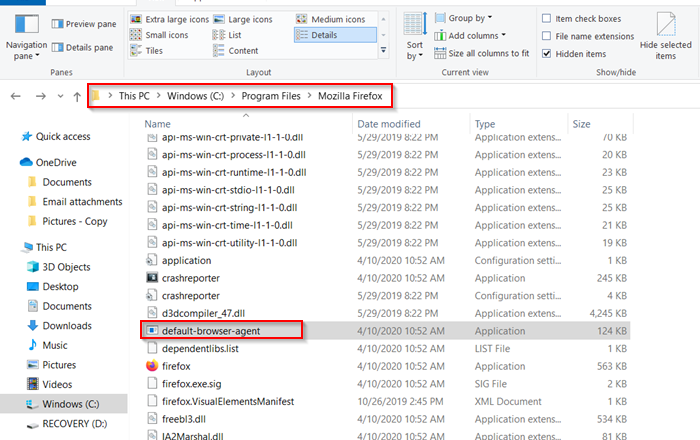The width and height of the screenshot is (700, 440).
Task: Open the Navigation pane menu
Action: coord(26,37)
